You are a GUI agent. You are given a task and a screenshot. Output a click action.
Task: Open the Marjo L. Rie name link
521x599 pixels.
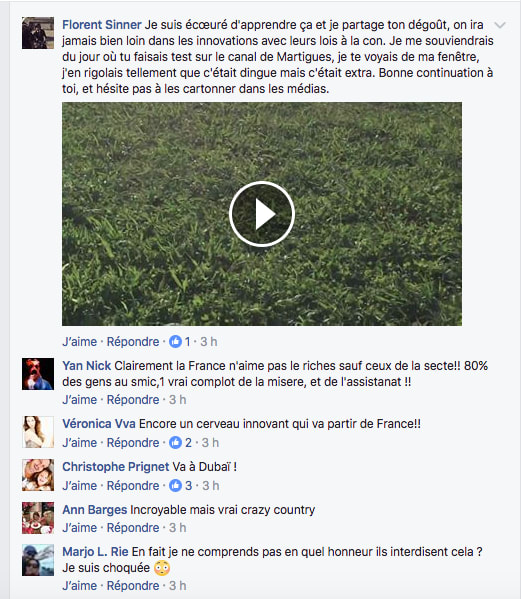tap(95, 552)
